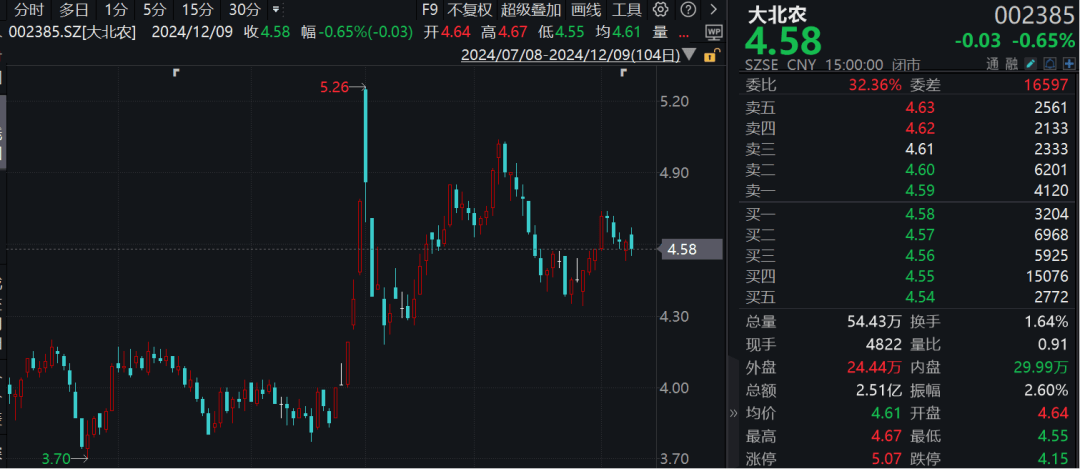
Task: Click the 2024/07/08-2024/12/09 date range link
Action: click(571, 56)
